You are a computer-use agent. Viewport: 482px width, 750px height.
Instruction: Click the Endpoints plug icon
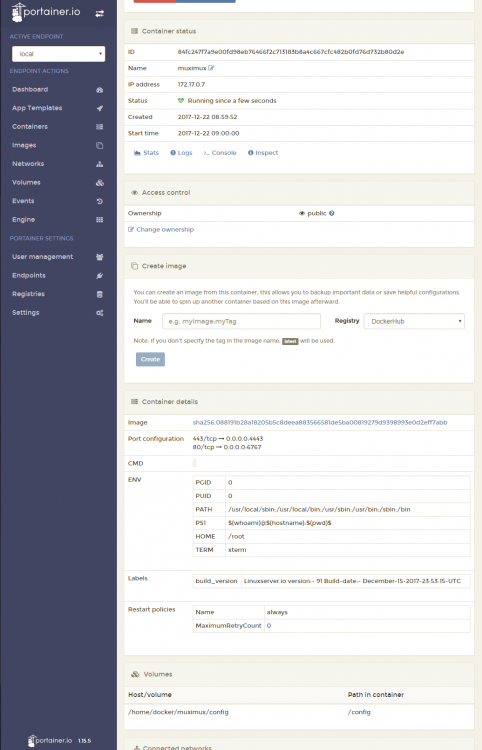[x=99, y=276]
